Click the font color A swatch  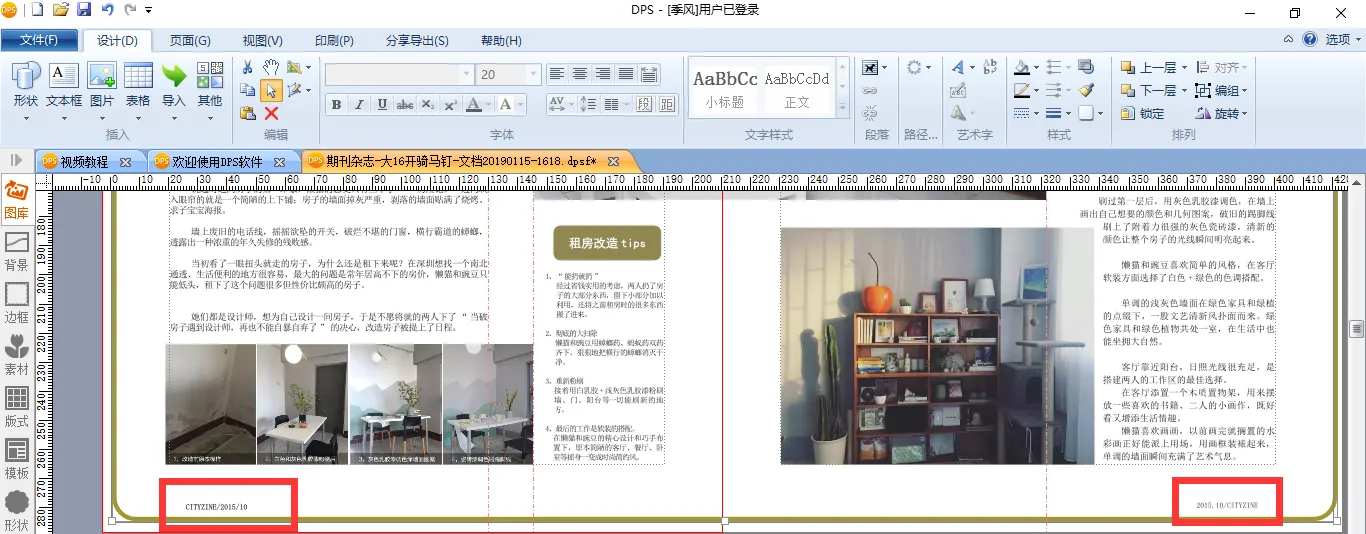(474, 105)
